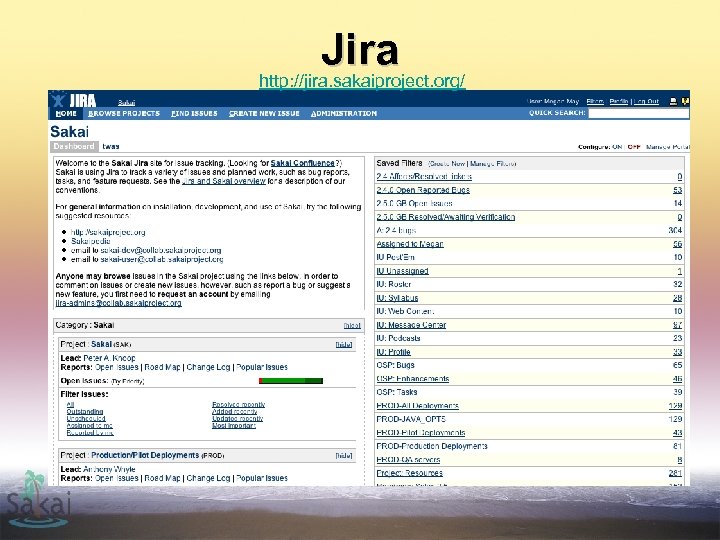Click the yellow help icon in the header
Viewport: 720px width, 540px height.
pyautogui.click(x=686, y=101)
